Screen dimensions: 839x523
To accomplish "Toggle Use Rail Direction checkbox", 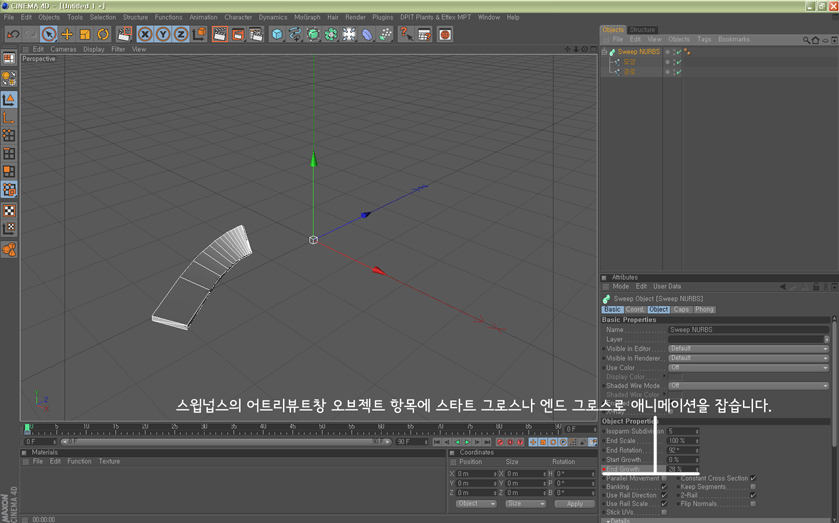I will pos(664,495).
